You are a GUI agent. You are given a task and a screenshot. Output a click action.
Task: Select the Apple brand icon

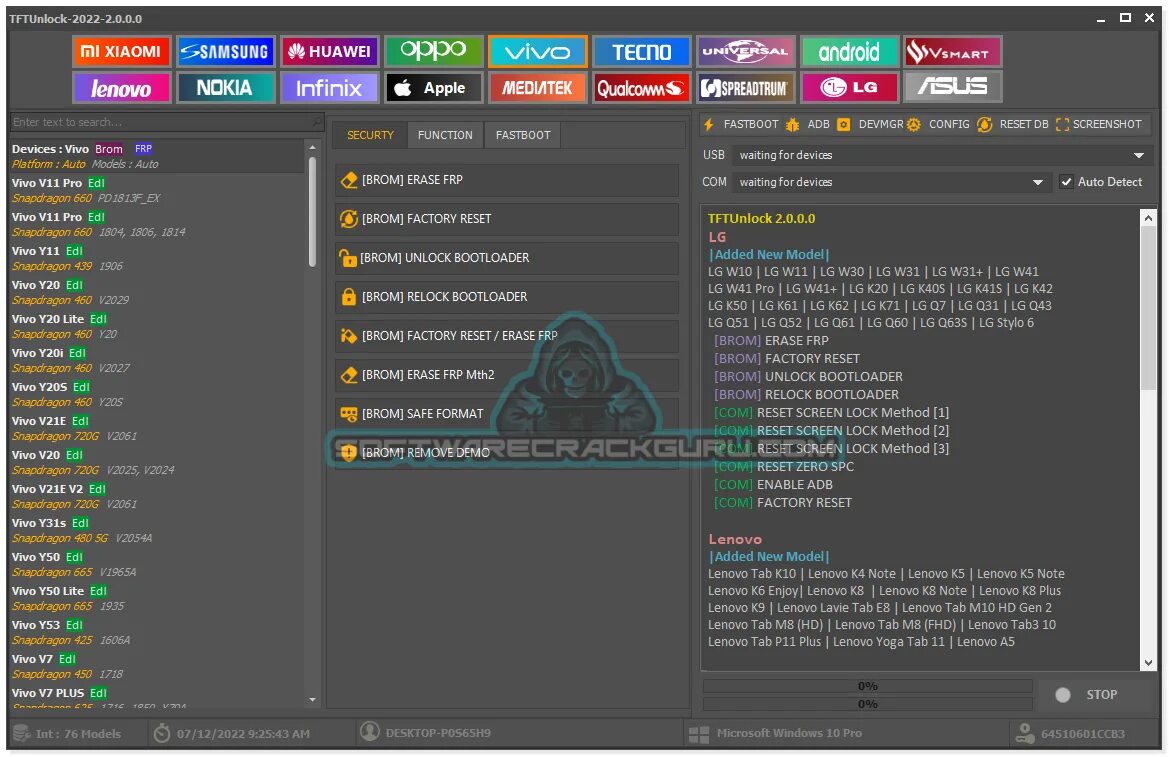click(434, 87)
